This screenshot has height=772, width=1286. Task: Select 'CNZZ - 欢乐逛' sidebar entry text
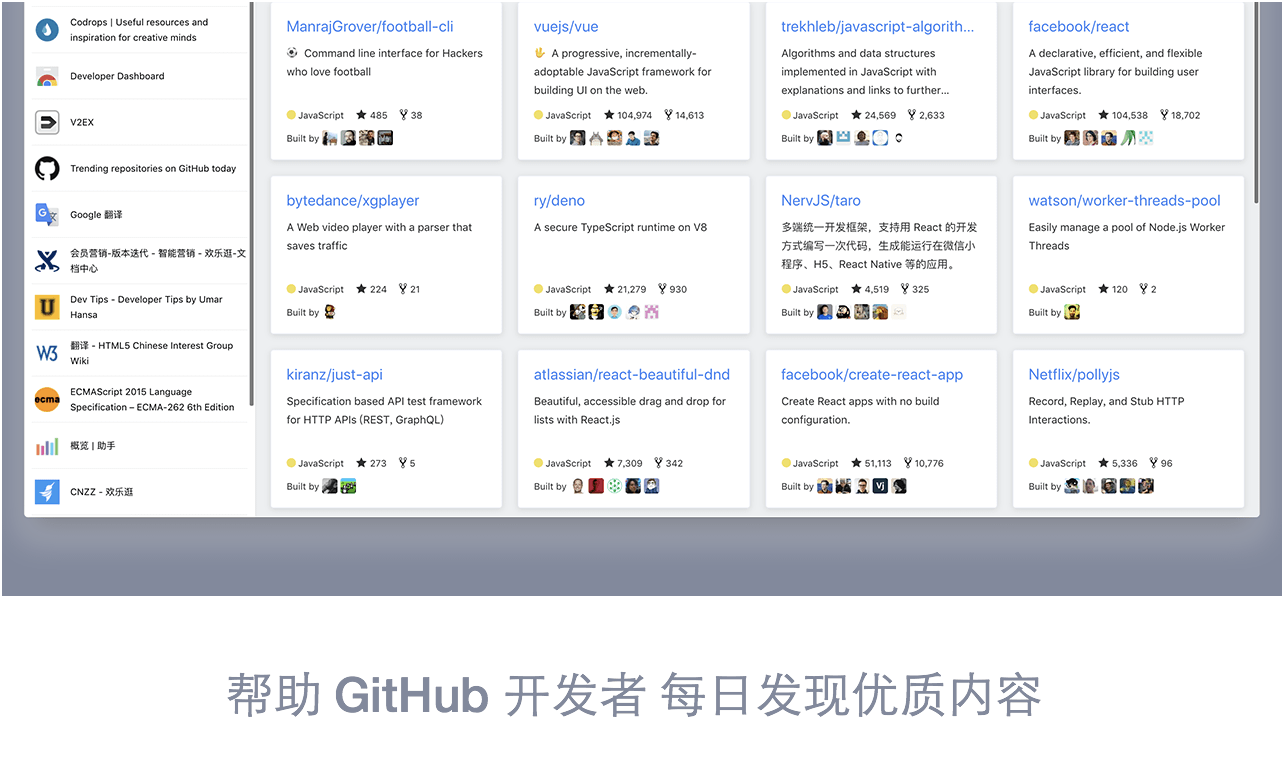point(101,492)
